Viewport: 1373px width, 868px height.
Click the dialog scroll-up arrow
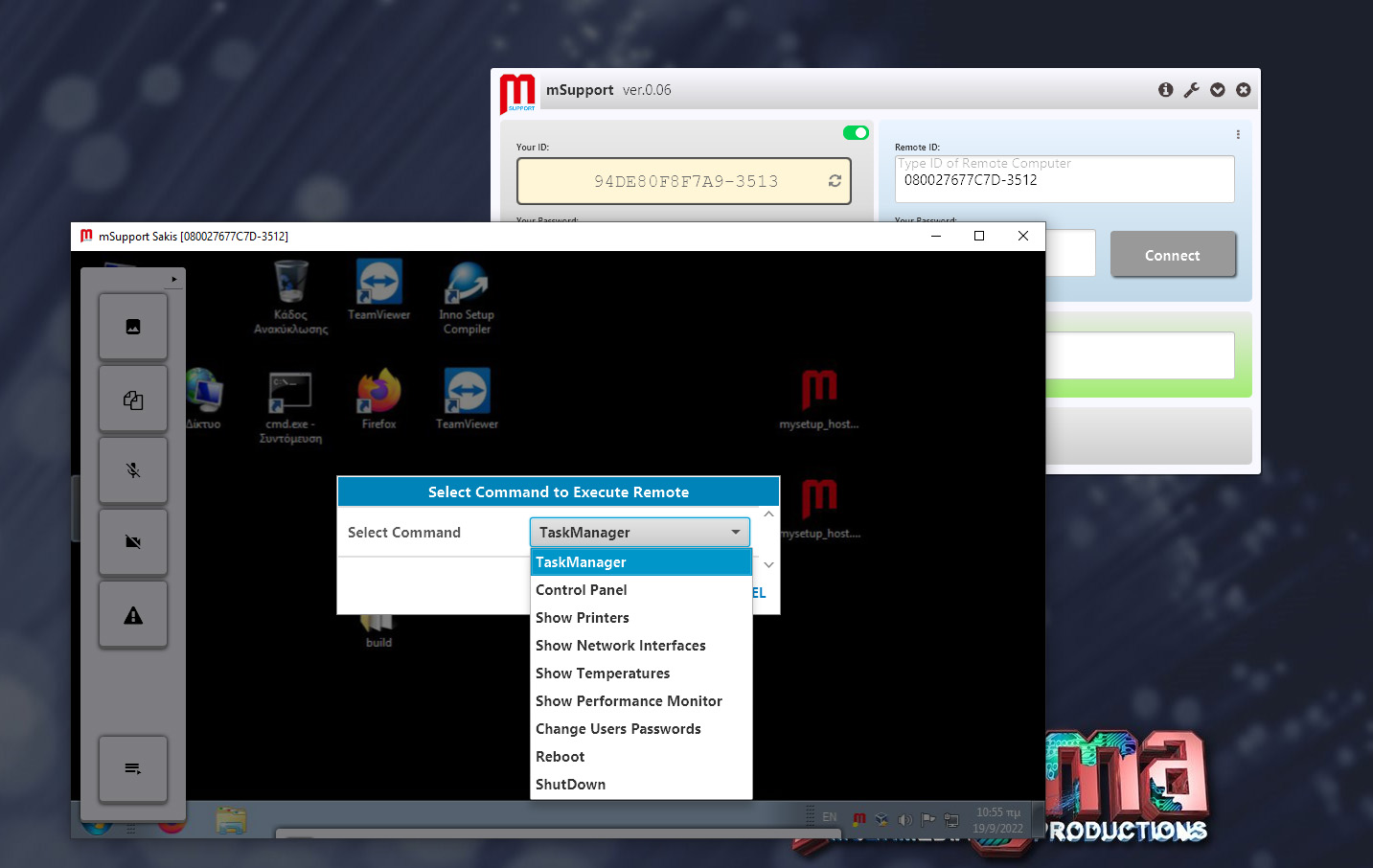[768, 514]
